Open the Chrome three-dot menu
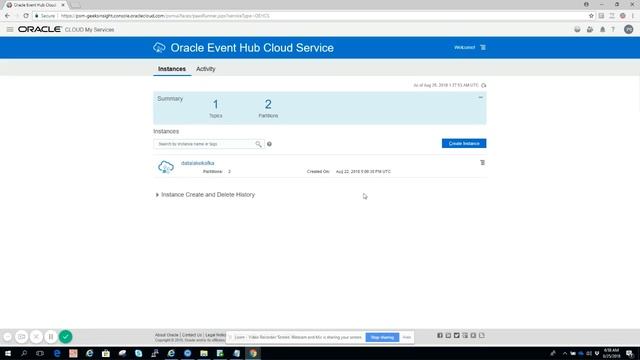This screenshot has width=640, height=360. click(x=633, y=16)
